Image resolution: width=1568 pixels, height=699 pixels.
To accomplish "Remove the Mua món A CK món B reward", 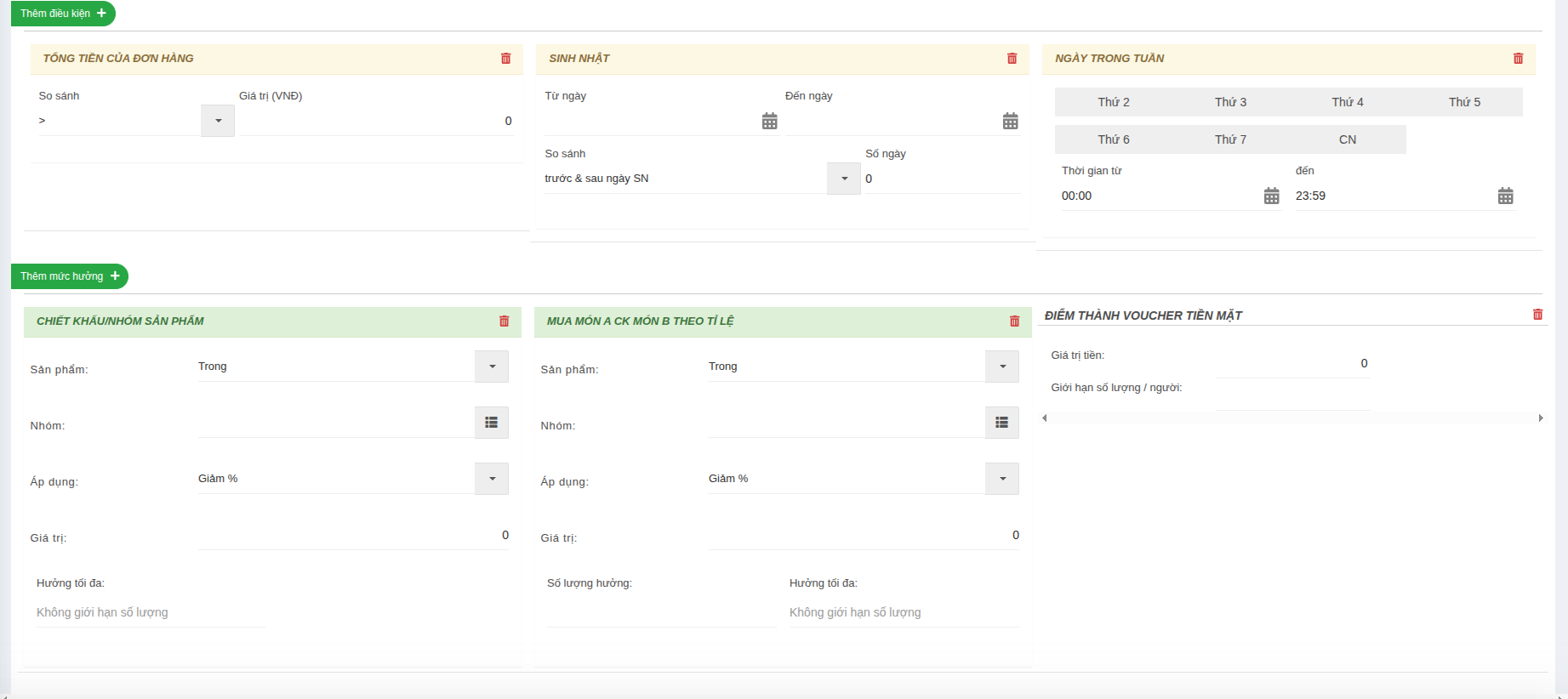I will (1014, 321).
